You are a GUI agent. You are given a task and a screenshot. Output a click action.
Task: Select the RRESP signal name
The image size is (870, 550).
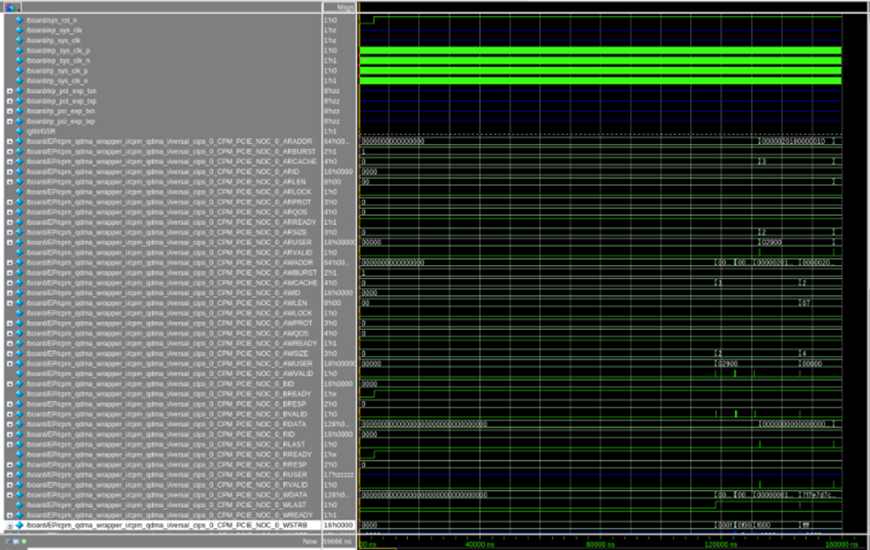(166, 465)
